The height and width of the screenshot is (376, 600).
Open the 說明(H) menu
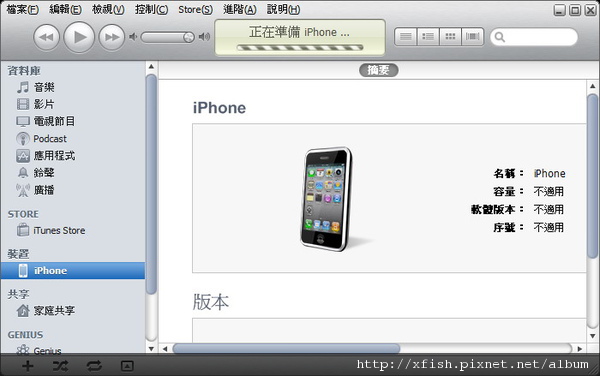coord(283,9)
